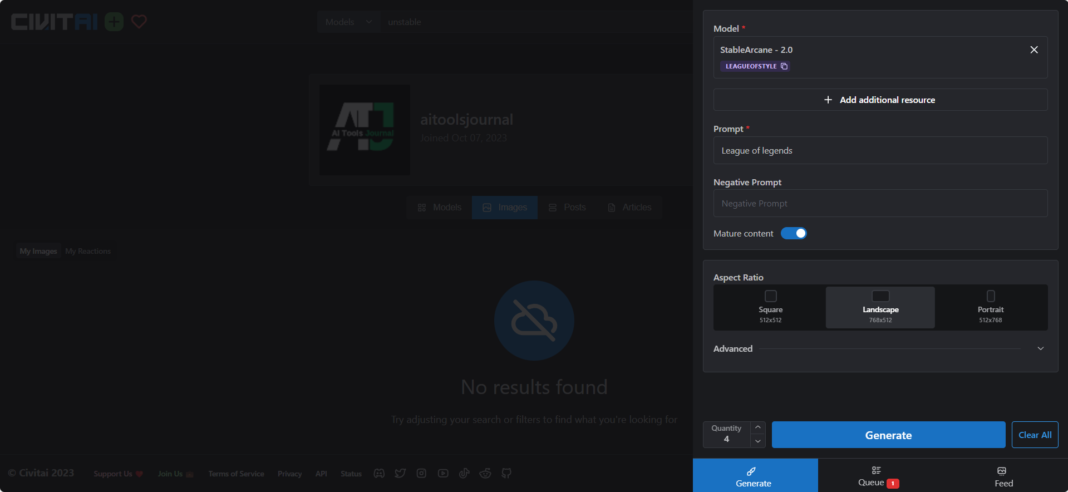The image size is (1068, 492).
Task: Switch to the Queue tab
Action: pos(878,476)
